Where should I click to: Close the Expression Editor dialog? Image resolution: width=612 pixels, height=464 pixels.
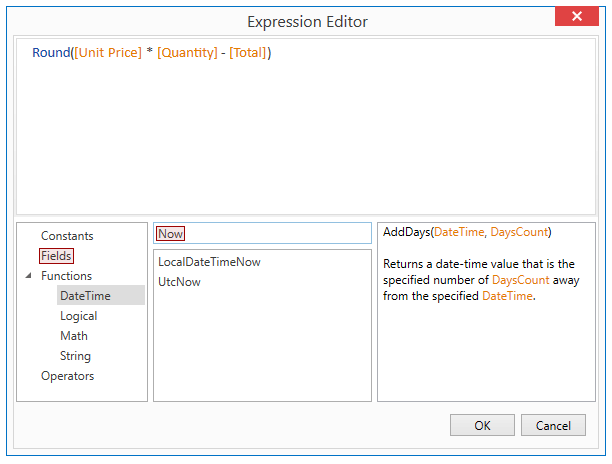576,16
